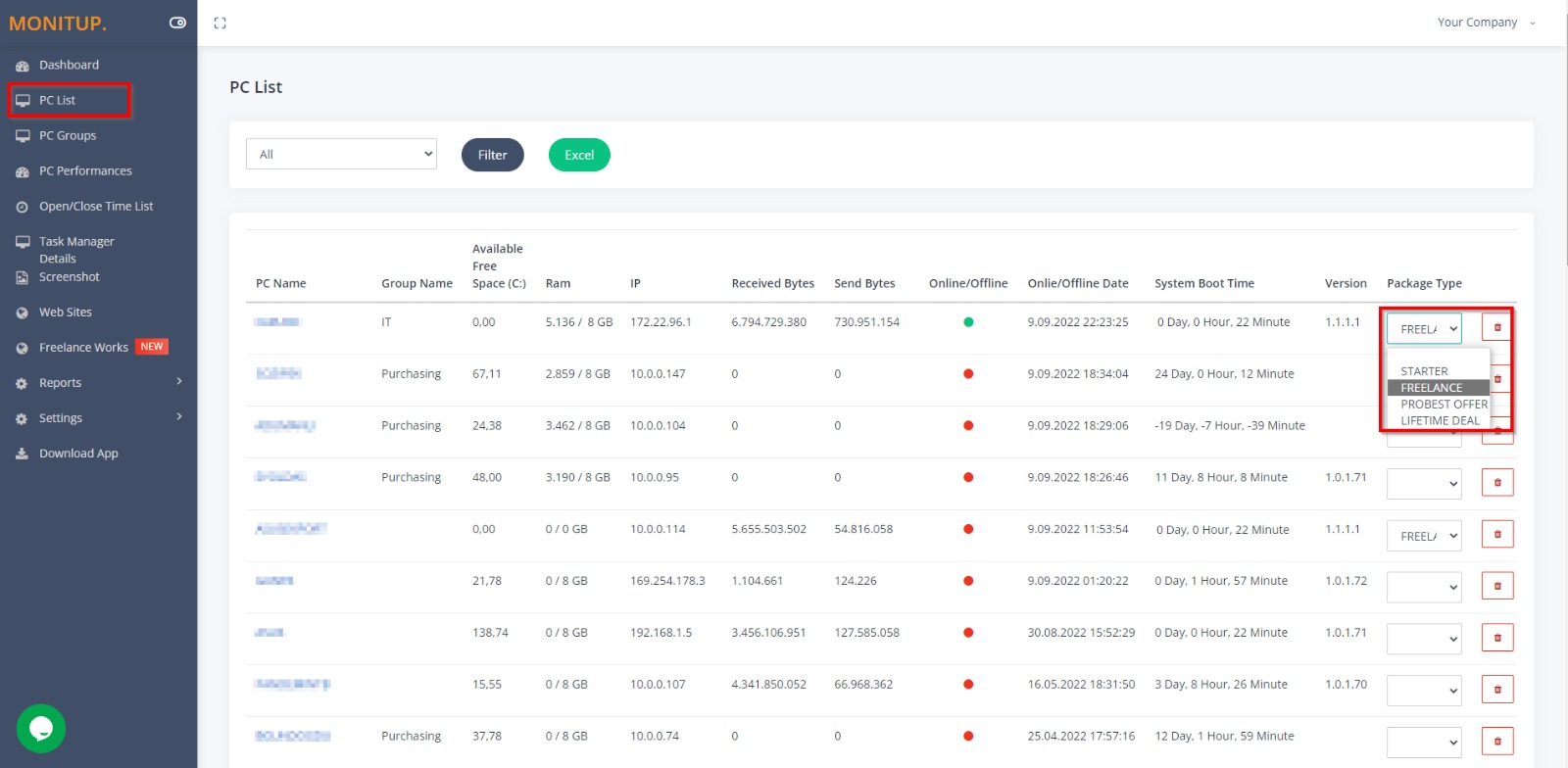
Task: Open the Open/Close Time List
Action: (x=96, y=206)
